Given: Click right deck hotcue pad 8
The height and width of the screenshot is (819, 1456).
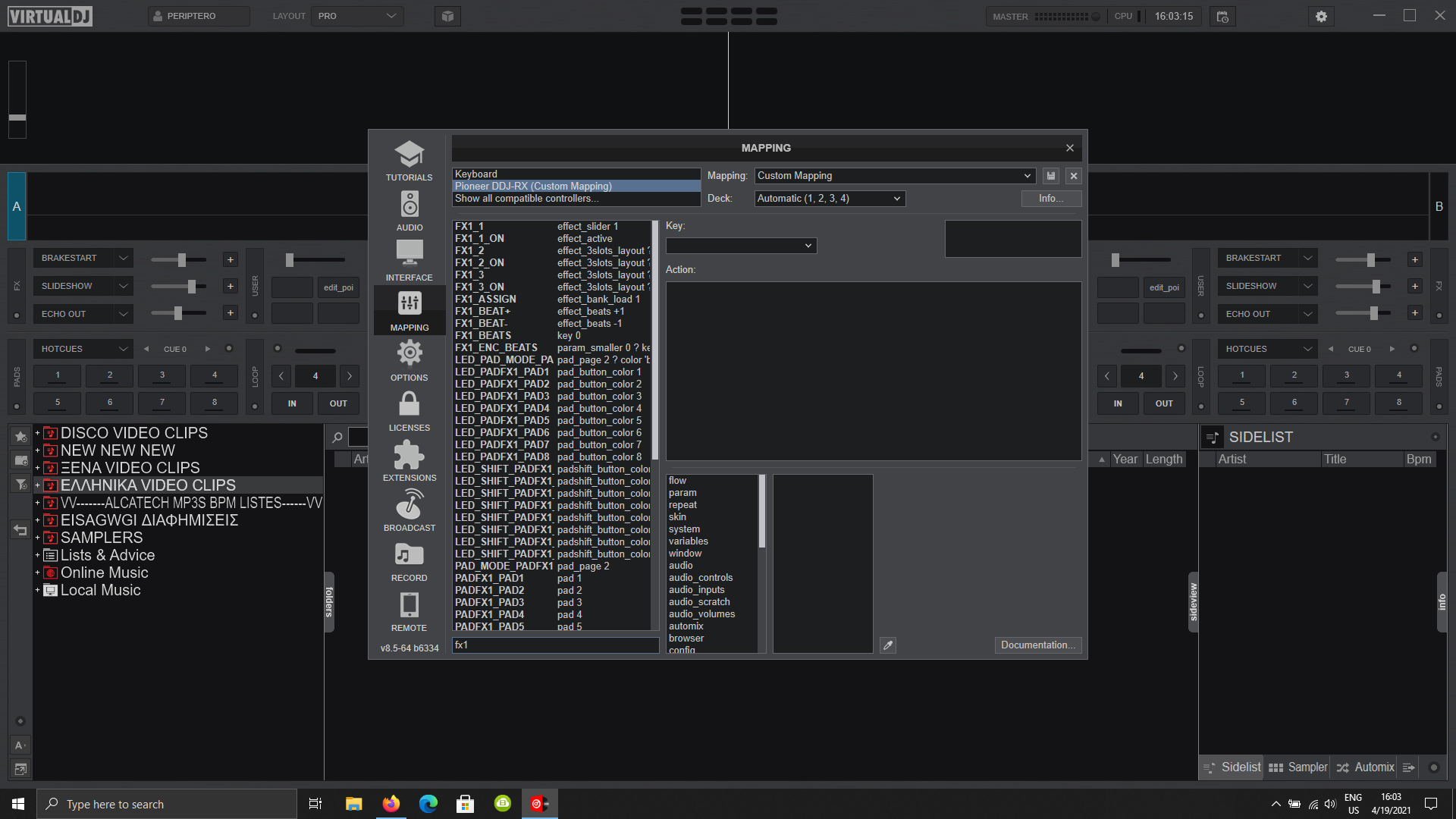Looking at the screenshot, I should [x=1399, y=403].
